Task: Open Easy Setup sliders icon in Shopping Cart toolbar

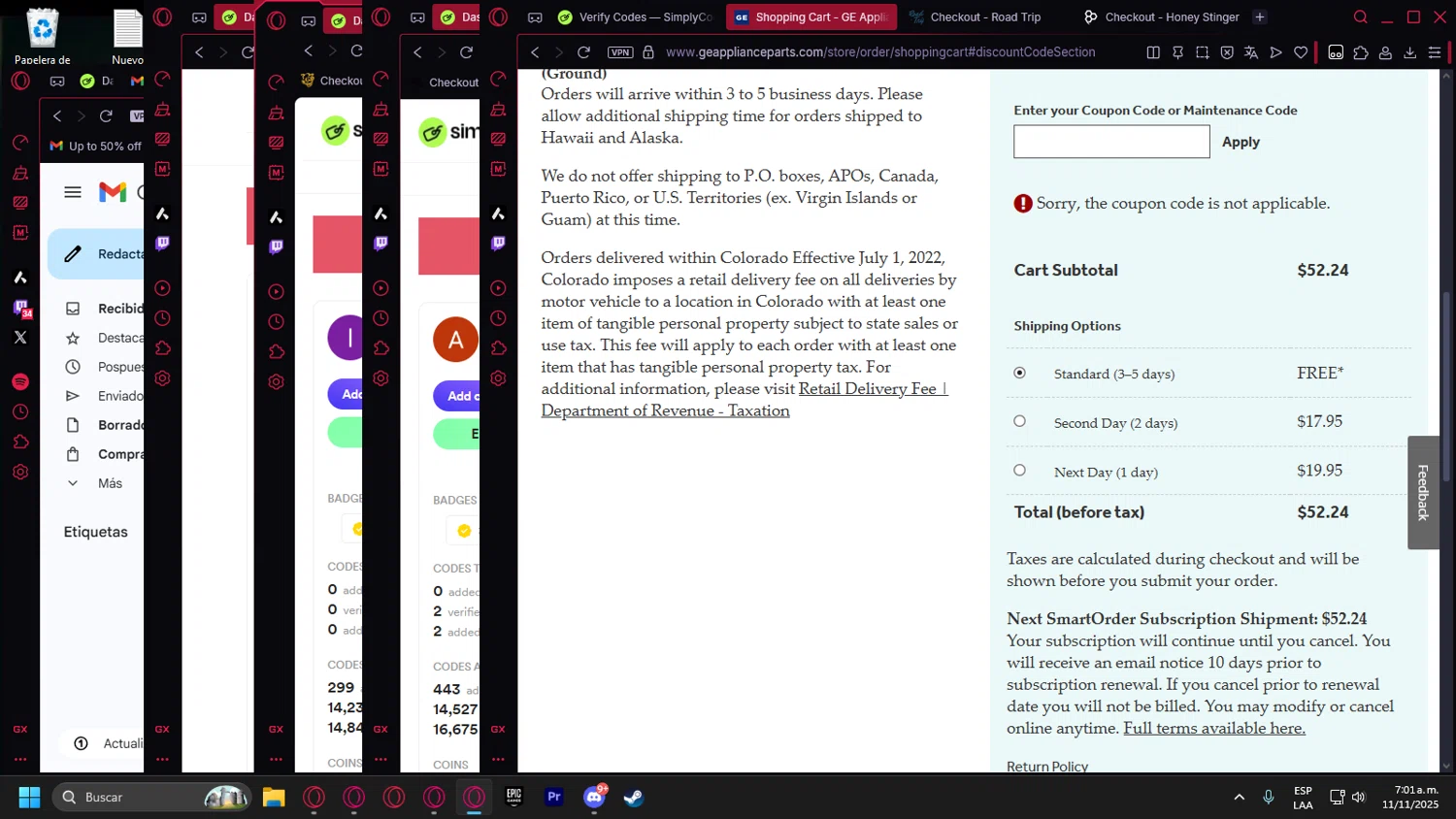Action: coord(1435,52)
